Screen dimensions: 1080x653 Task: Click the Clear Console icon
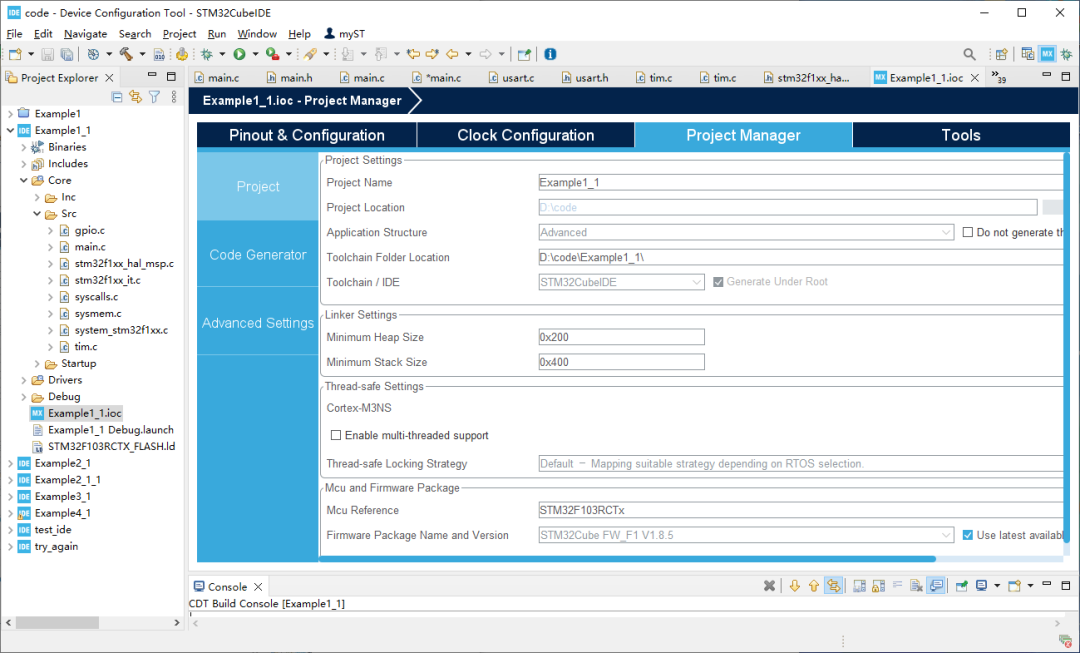(x=915, y=585)
